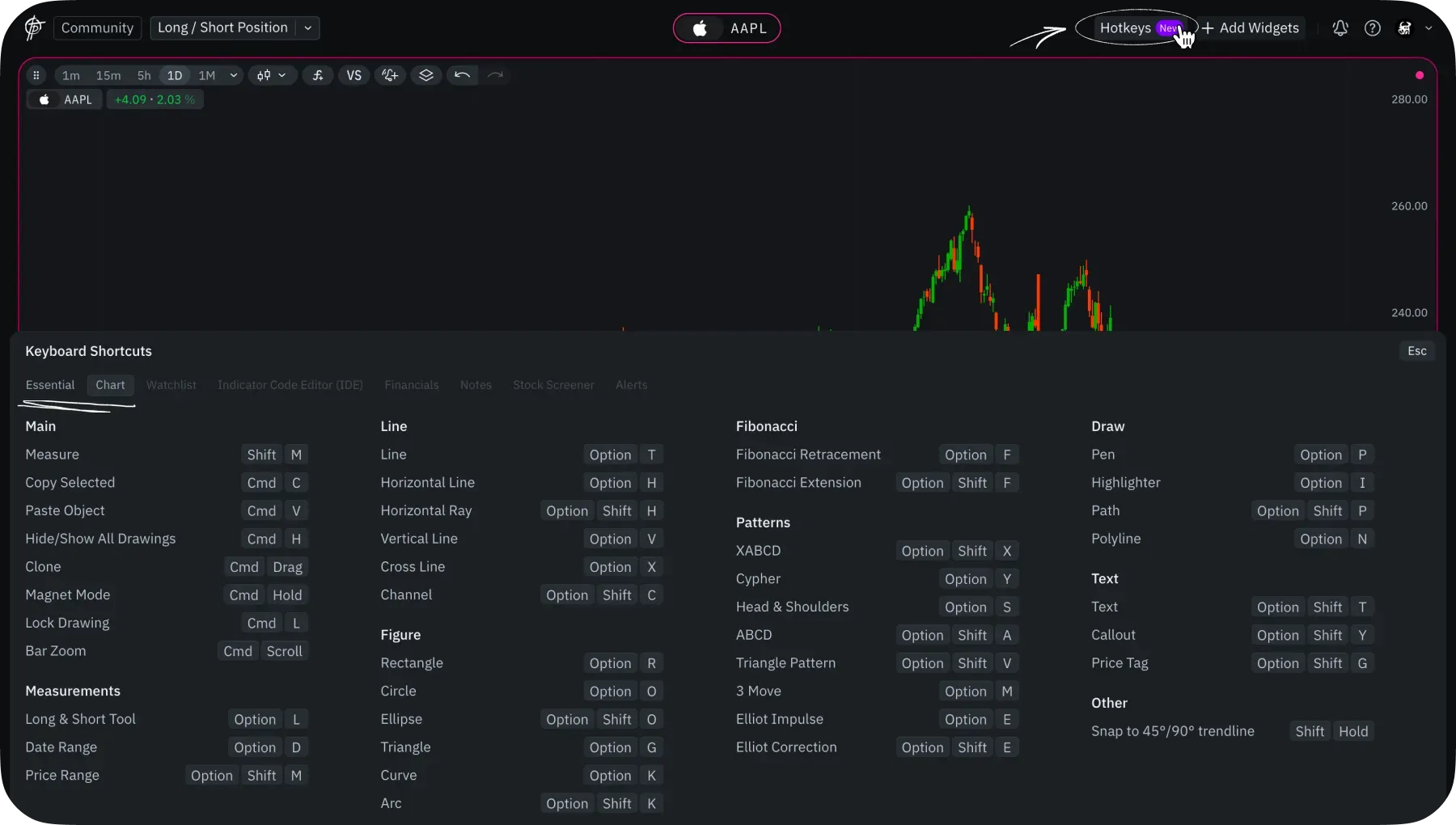Open the Watchlist shortcuts tab

(171, 385)
